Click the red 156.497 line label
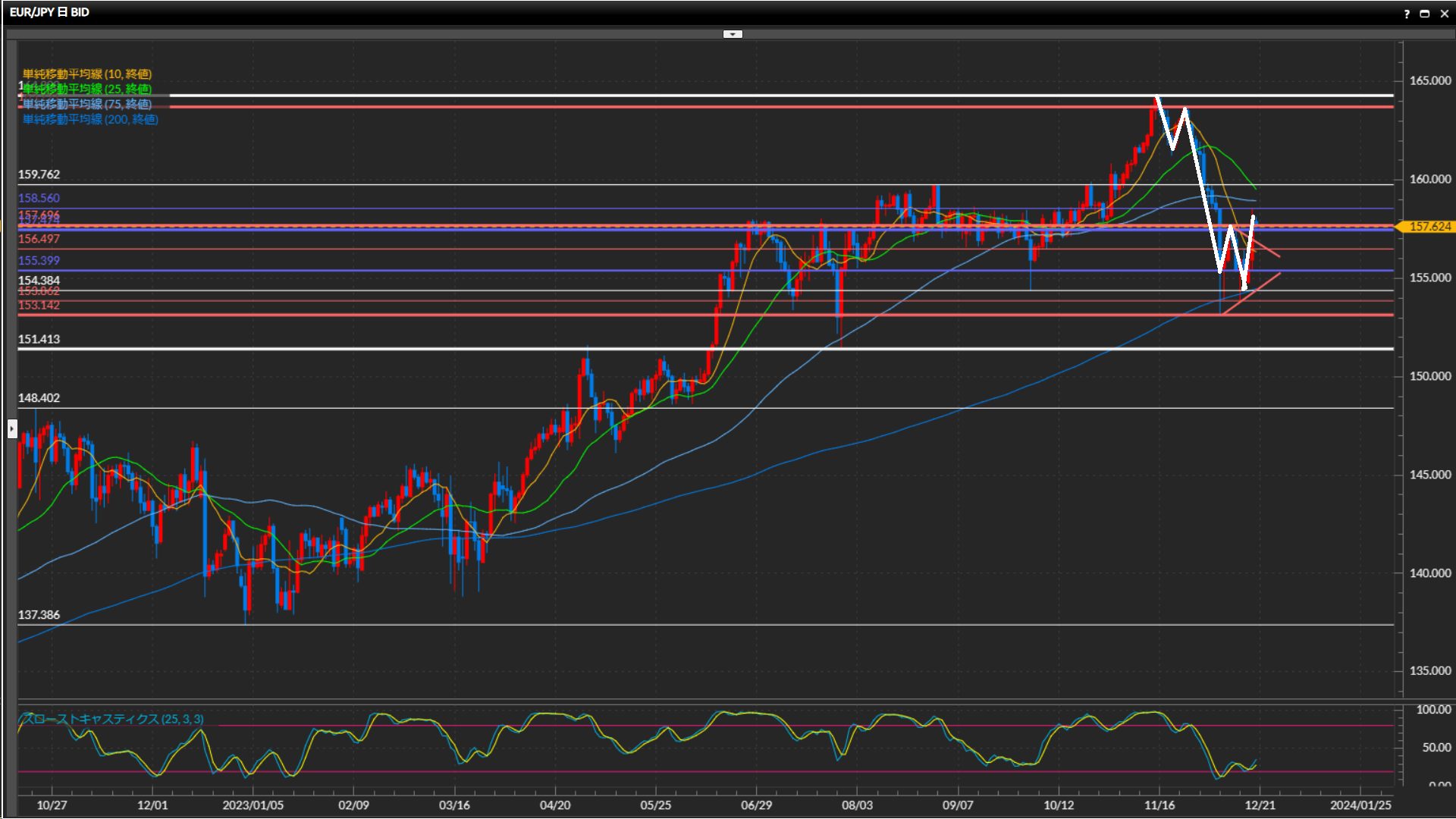Image resolution: width=1456 pixels, height=819 pixels. pyautogui.click(x=39, y=239)
